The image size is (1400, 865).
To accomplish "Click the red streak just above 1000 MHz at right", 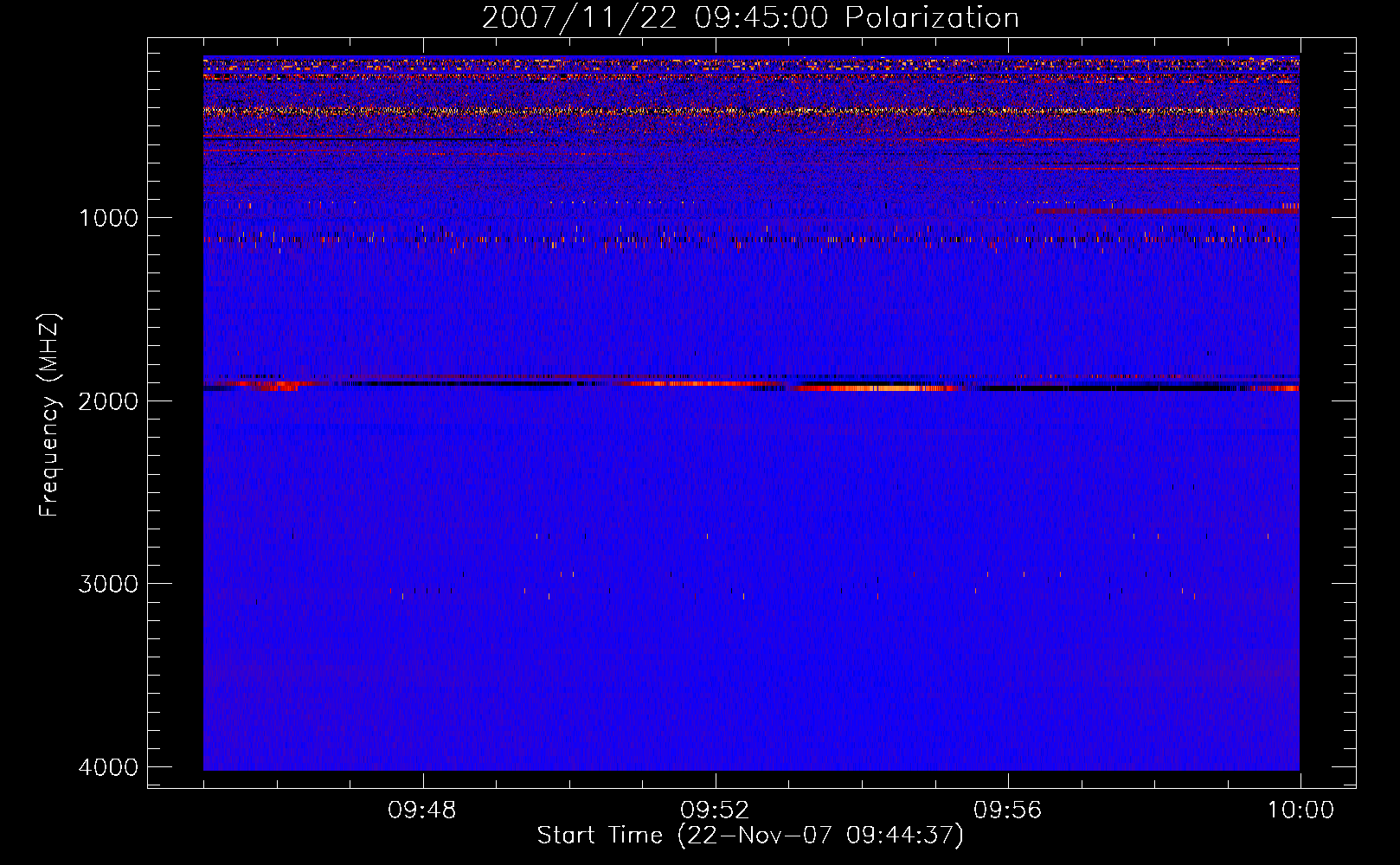I will (1167, 211).
